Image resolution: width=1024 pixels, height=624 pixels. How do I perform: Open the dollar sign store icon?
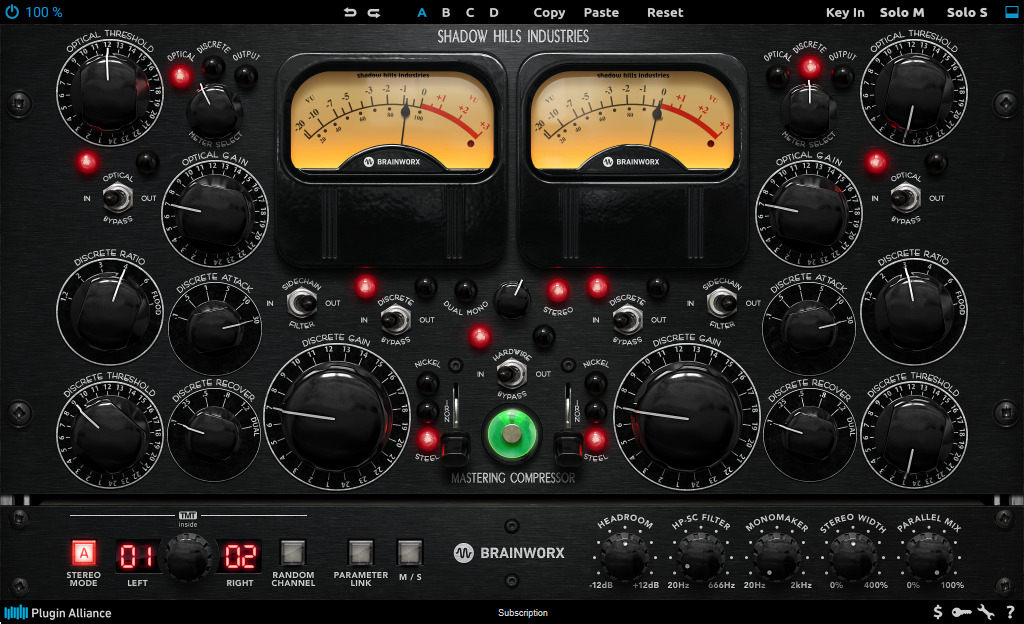click(938, 612)
